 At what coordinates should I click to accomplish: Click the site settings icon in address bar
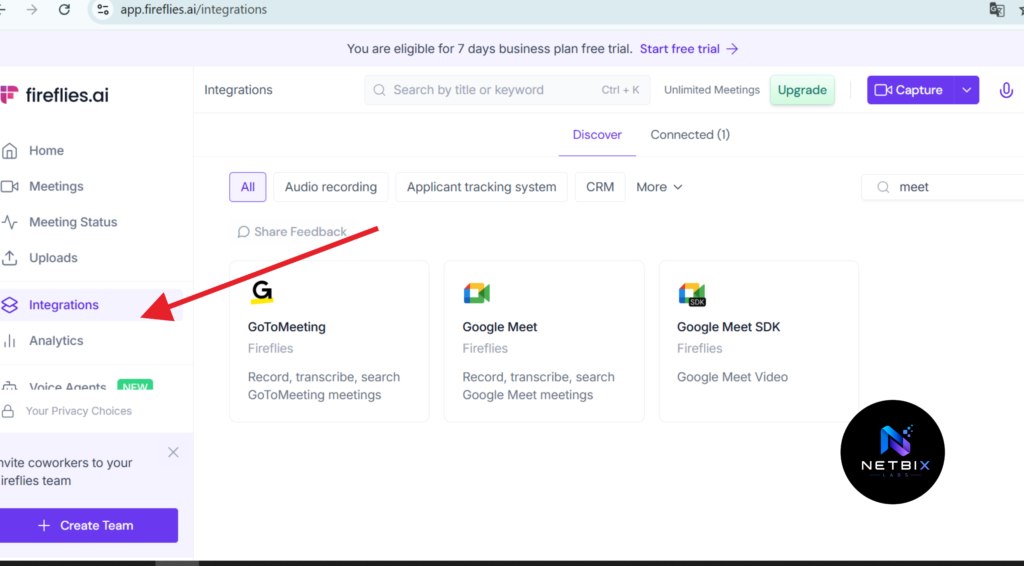coord(103,10)
